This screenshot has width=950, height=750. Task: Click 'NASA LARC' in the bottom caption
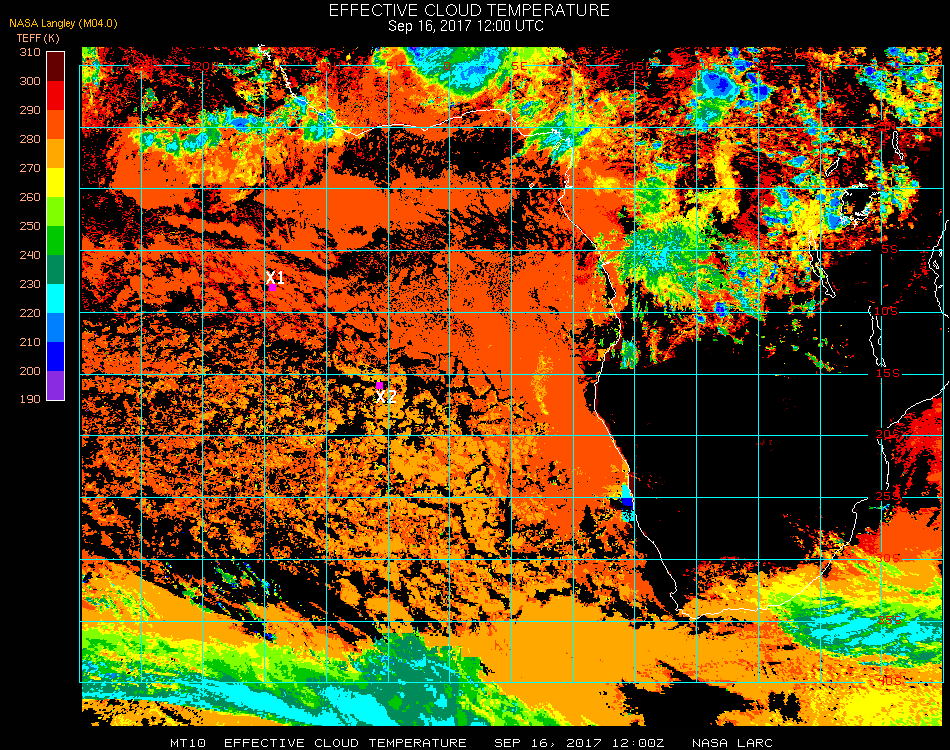pos(732,743)
